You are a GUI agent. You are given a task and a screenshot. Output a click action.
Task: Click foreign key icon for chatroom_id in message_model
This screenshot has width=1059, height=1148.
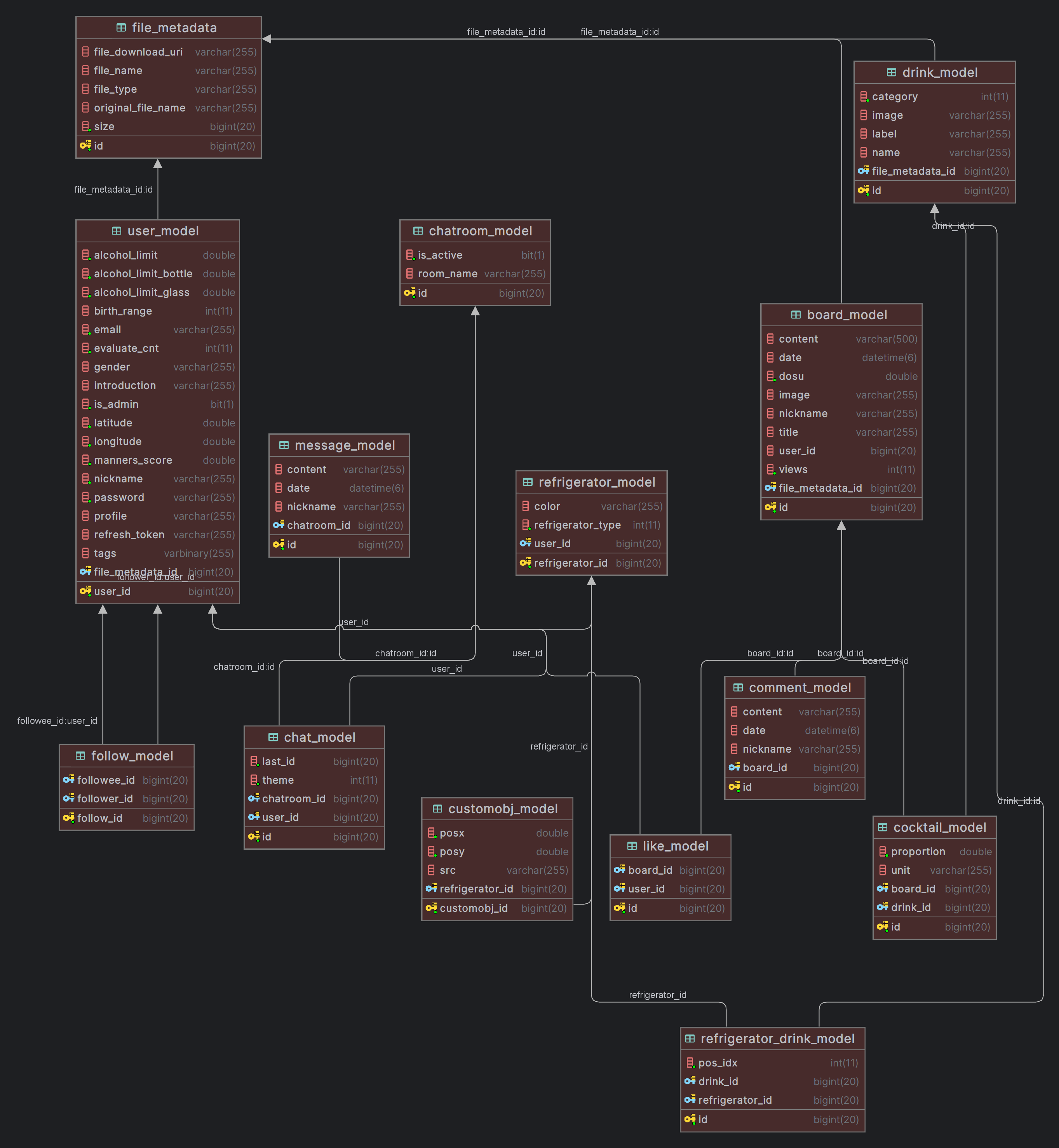pos(279,525)
